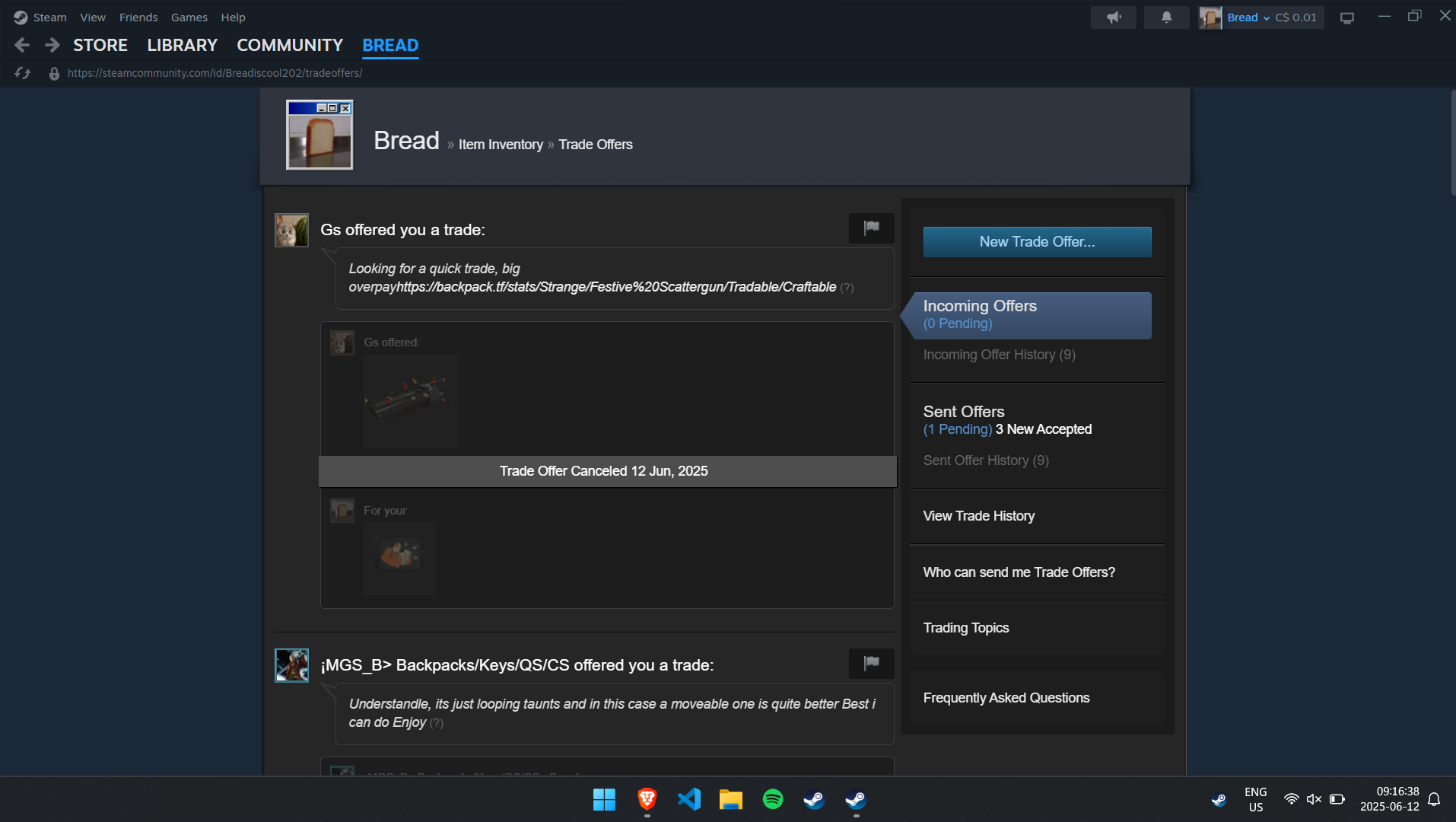Open Spotify from taskbar

(x=773, y=799)
